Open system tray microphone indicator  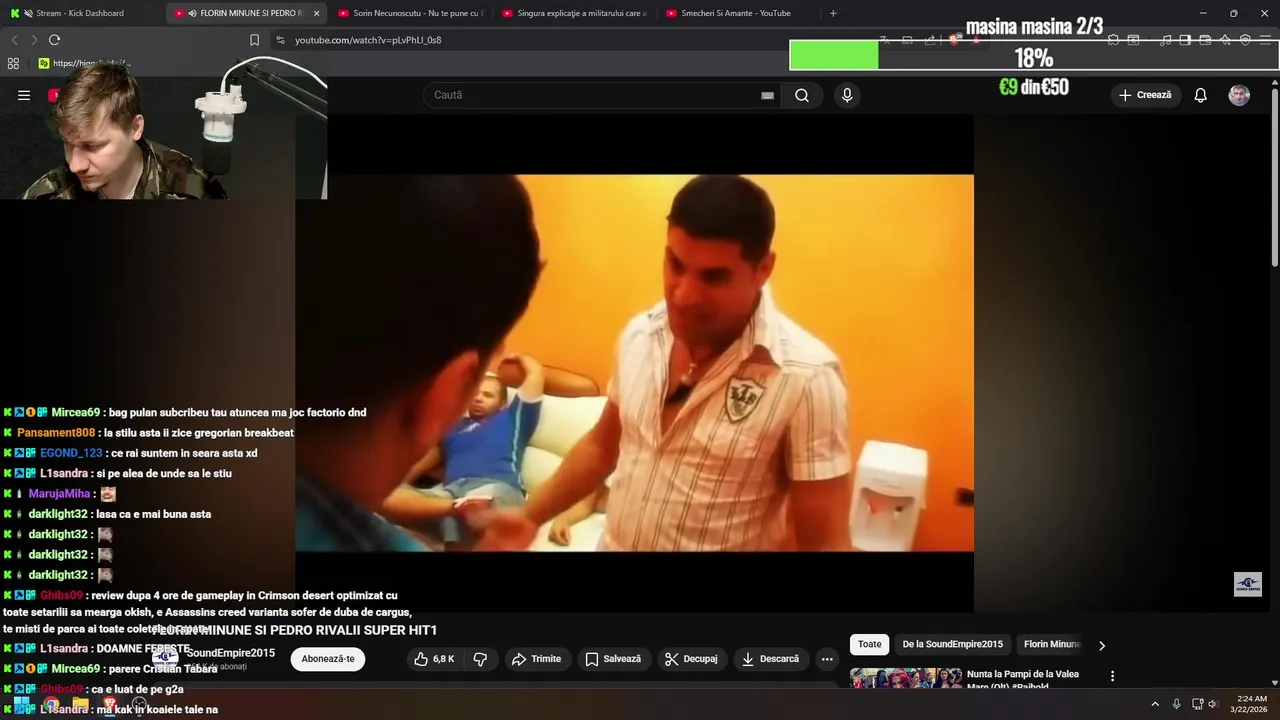pyautogui.click(x=1176, y=704)
